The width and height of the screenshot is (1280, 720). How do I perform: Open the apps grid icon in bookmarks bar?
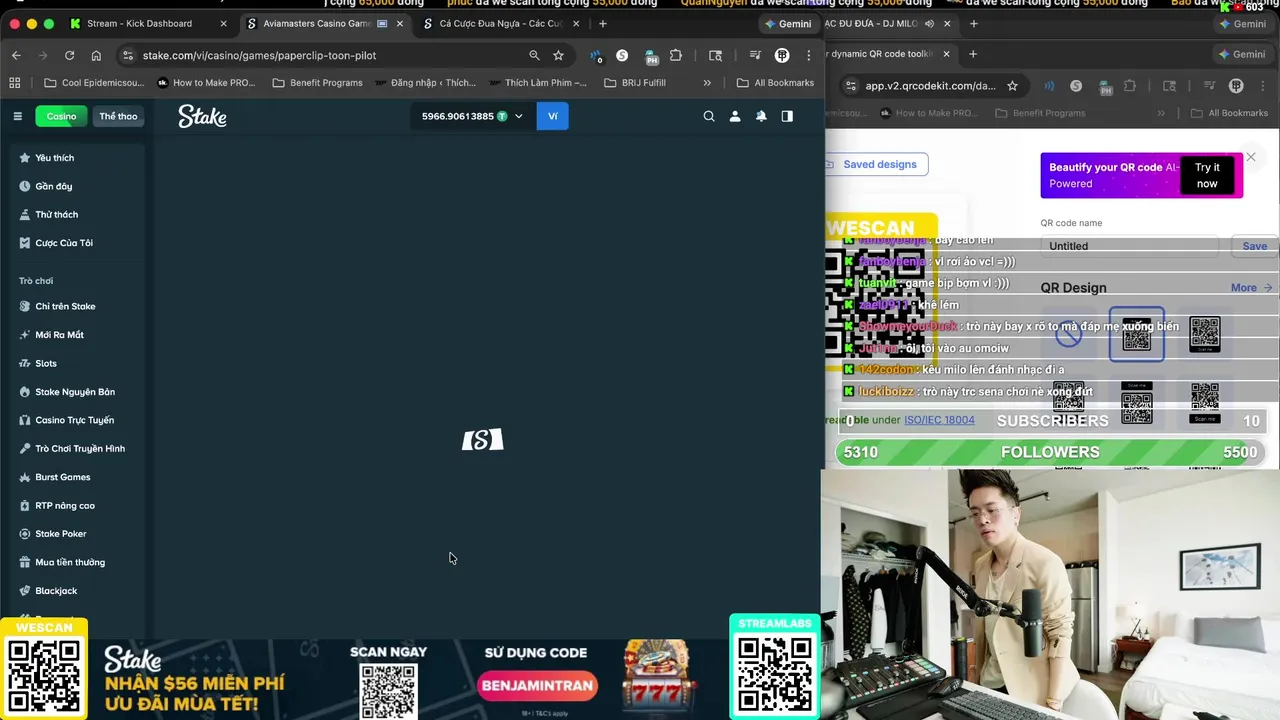click(x=15, y=83)
